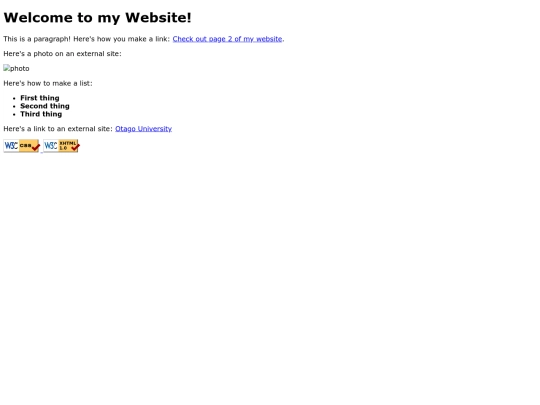Click the text 'Here's how to make a list:'

click(48, 83)
